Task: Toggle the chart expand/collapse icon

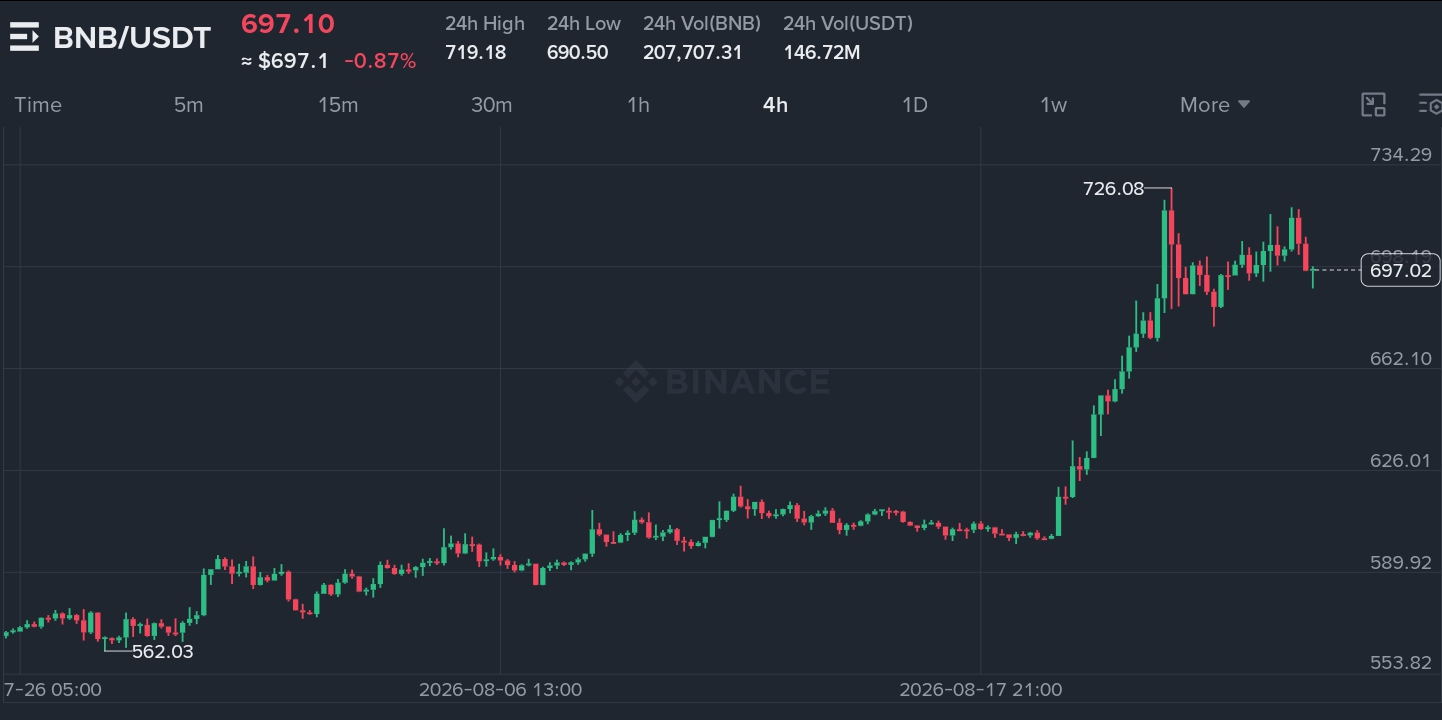Action: pos(1374,105)
